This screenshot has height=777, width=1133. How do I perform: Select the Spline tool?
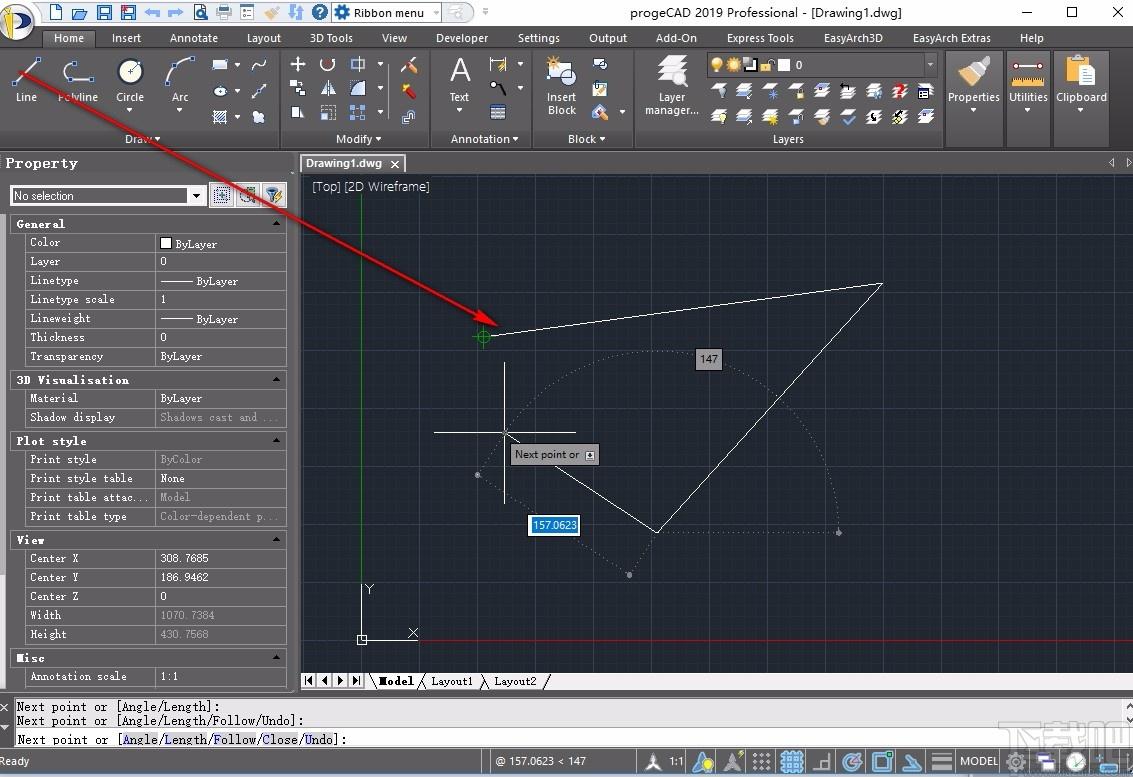tap(259, 65)
